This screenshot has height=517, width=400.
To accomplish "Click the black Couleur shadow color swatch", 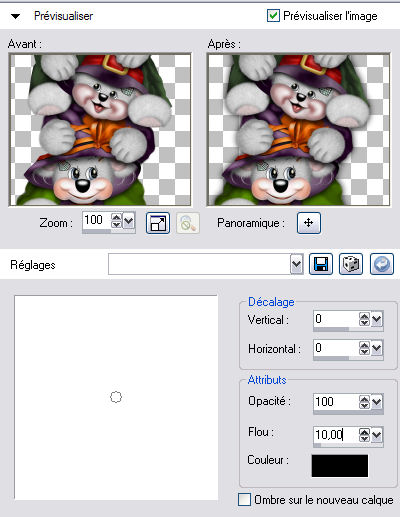I will [x=340, y=466].
